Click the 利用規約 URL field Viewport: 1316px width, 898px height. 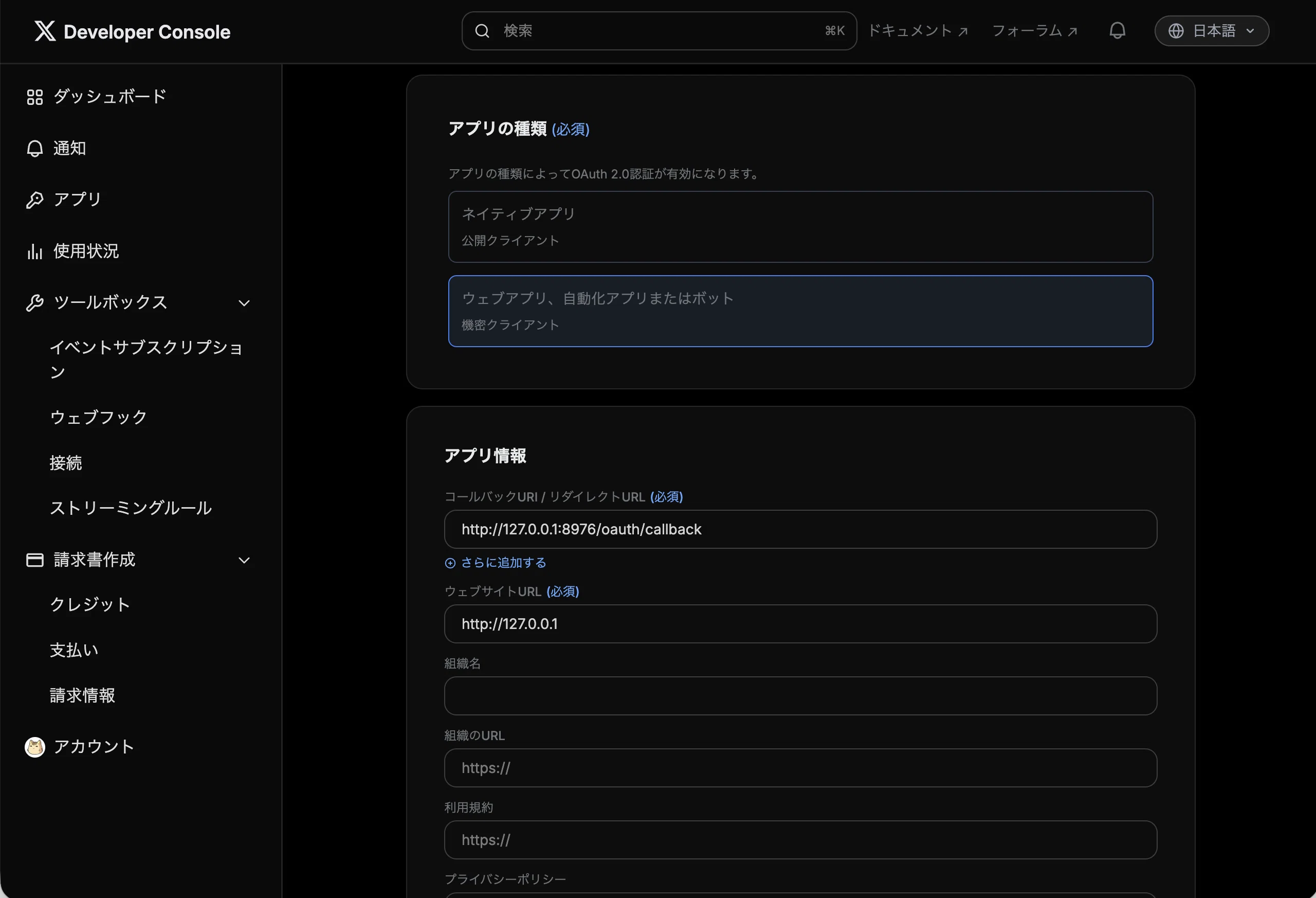801,840
